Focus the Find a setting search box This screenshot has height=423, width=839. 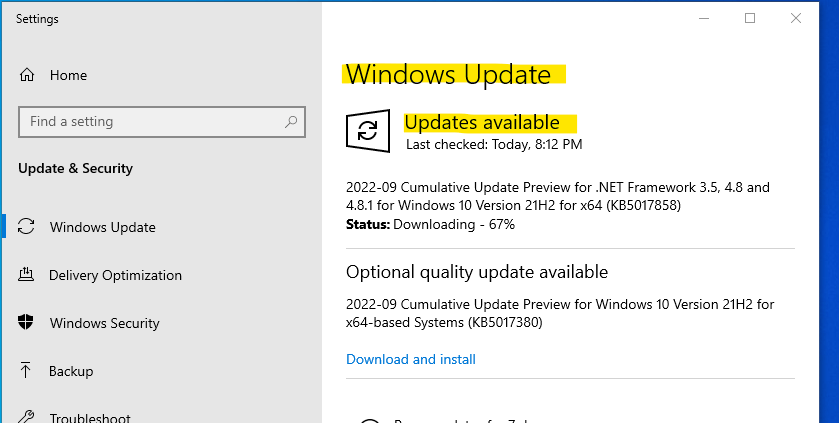pyautogui.click(x=150, y=122)
